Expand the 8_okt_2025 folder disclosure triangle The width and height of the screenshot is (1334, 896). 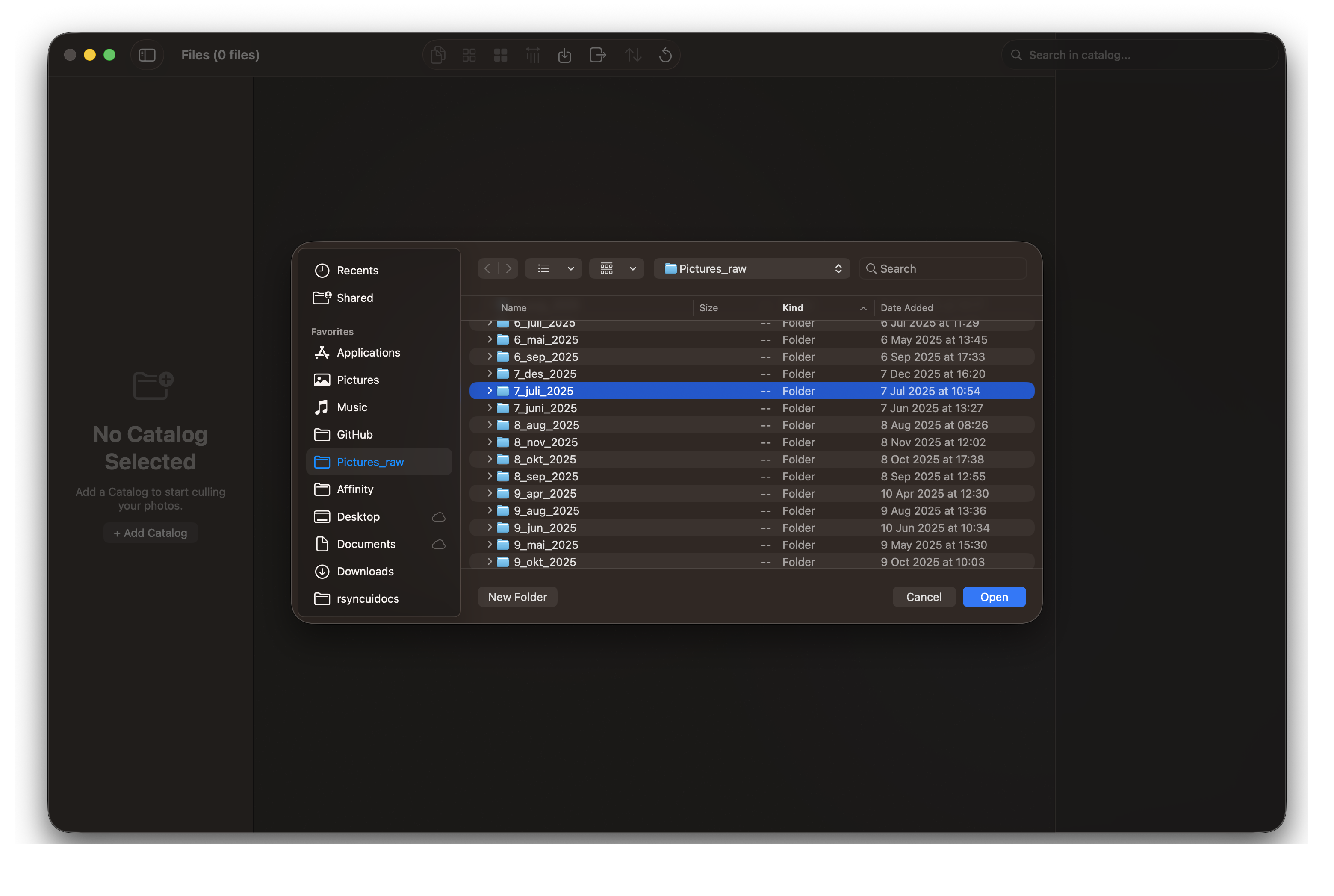pos(490,459)
